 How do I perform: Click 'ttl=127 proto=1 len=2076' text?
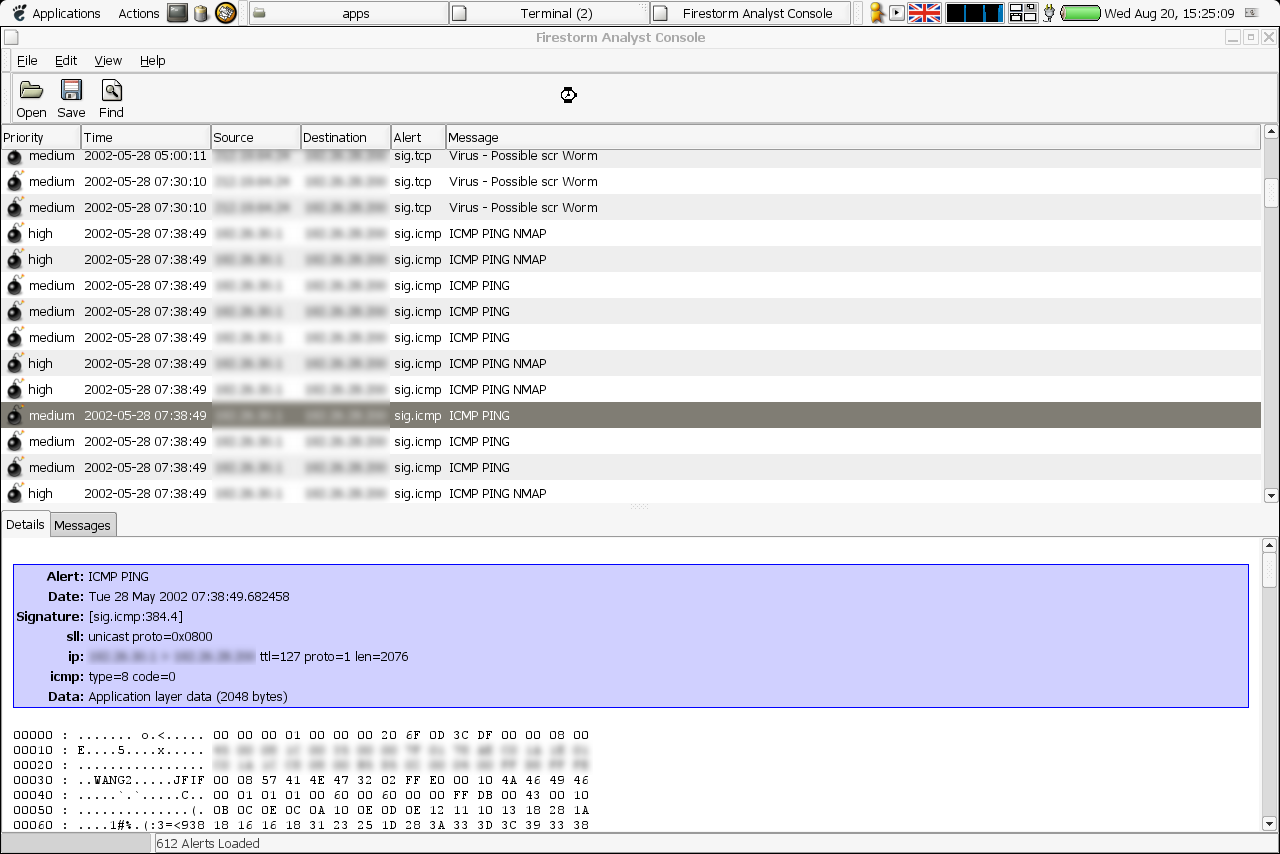[334, 656]
